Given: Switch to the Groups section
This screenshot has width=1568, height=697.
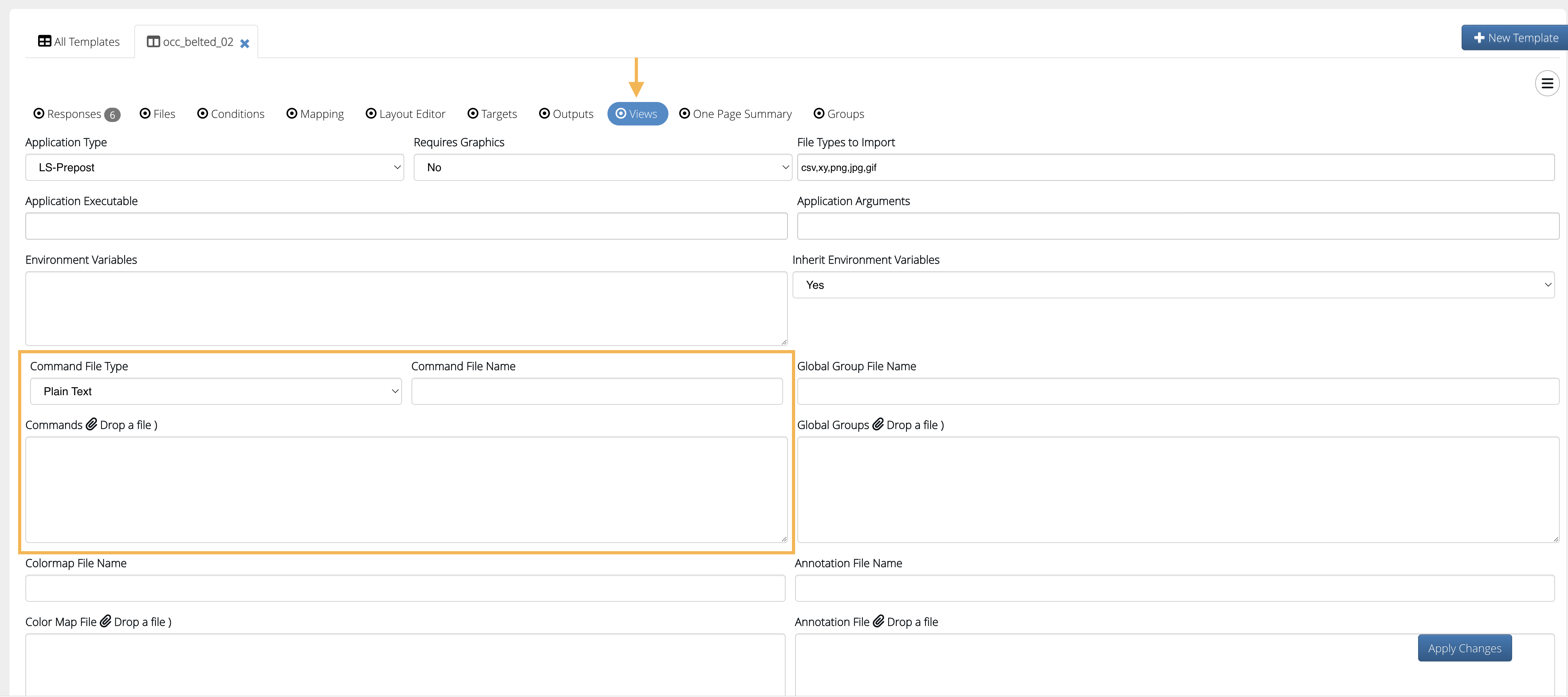Looking at the screenshot, I should (839, 114).
